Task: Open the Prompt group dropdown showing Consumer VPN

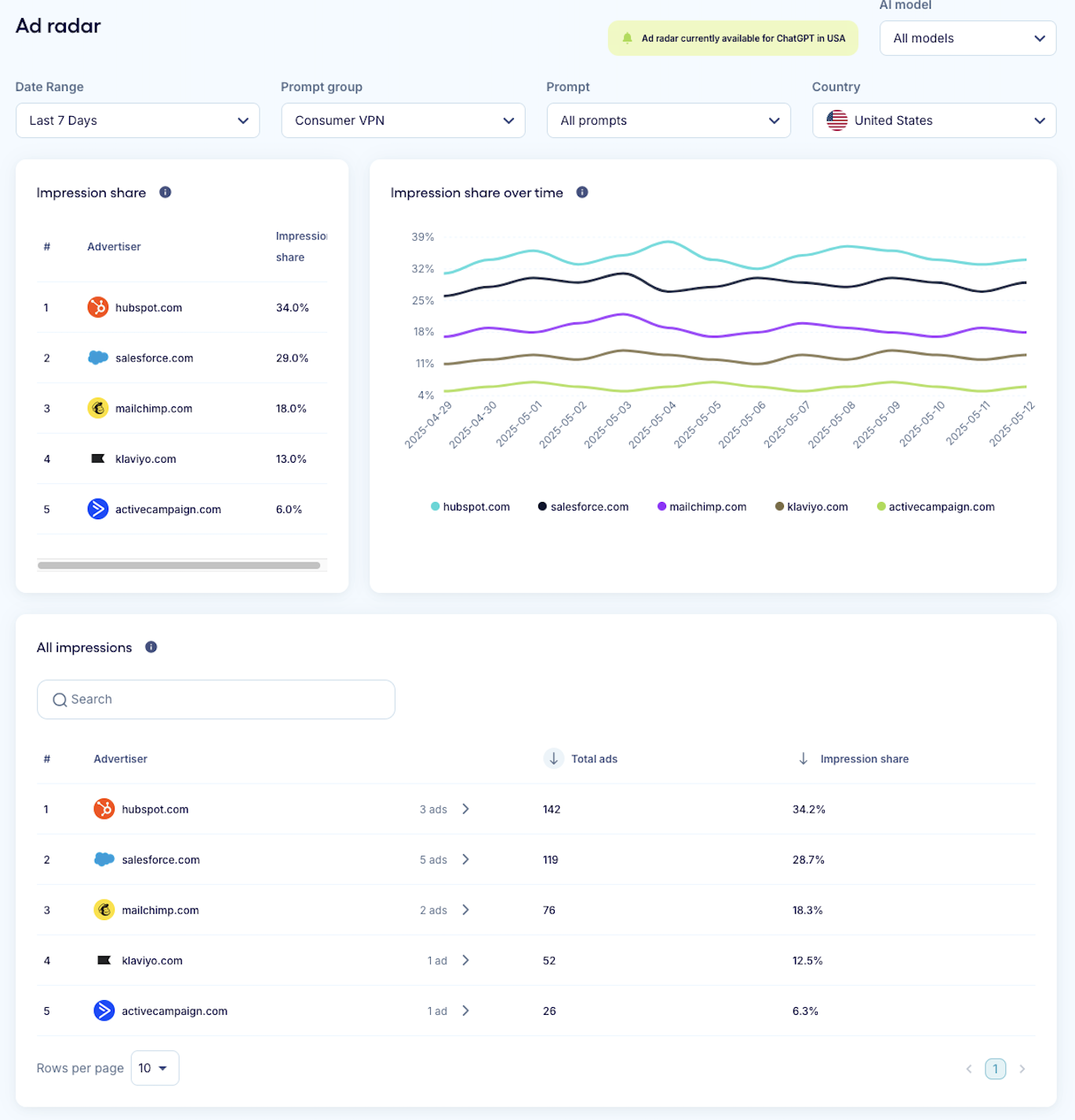Action: (x=403, y=121)
